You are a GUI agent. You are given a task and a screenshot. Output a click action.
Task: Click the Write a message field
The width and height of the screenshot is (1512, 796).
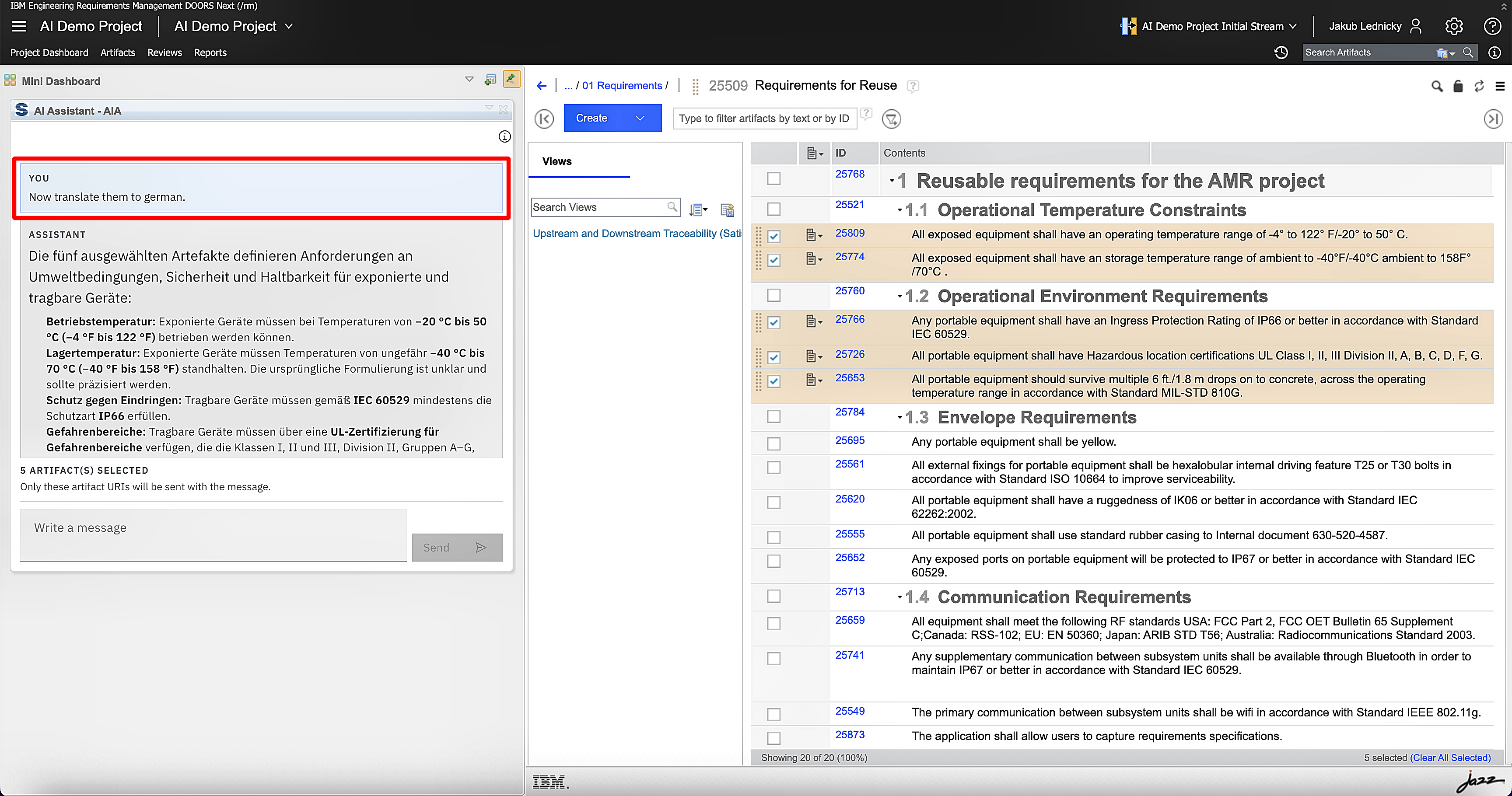[213, 535]
